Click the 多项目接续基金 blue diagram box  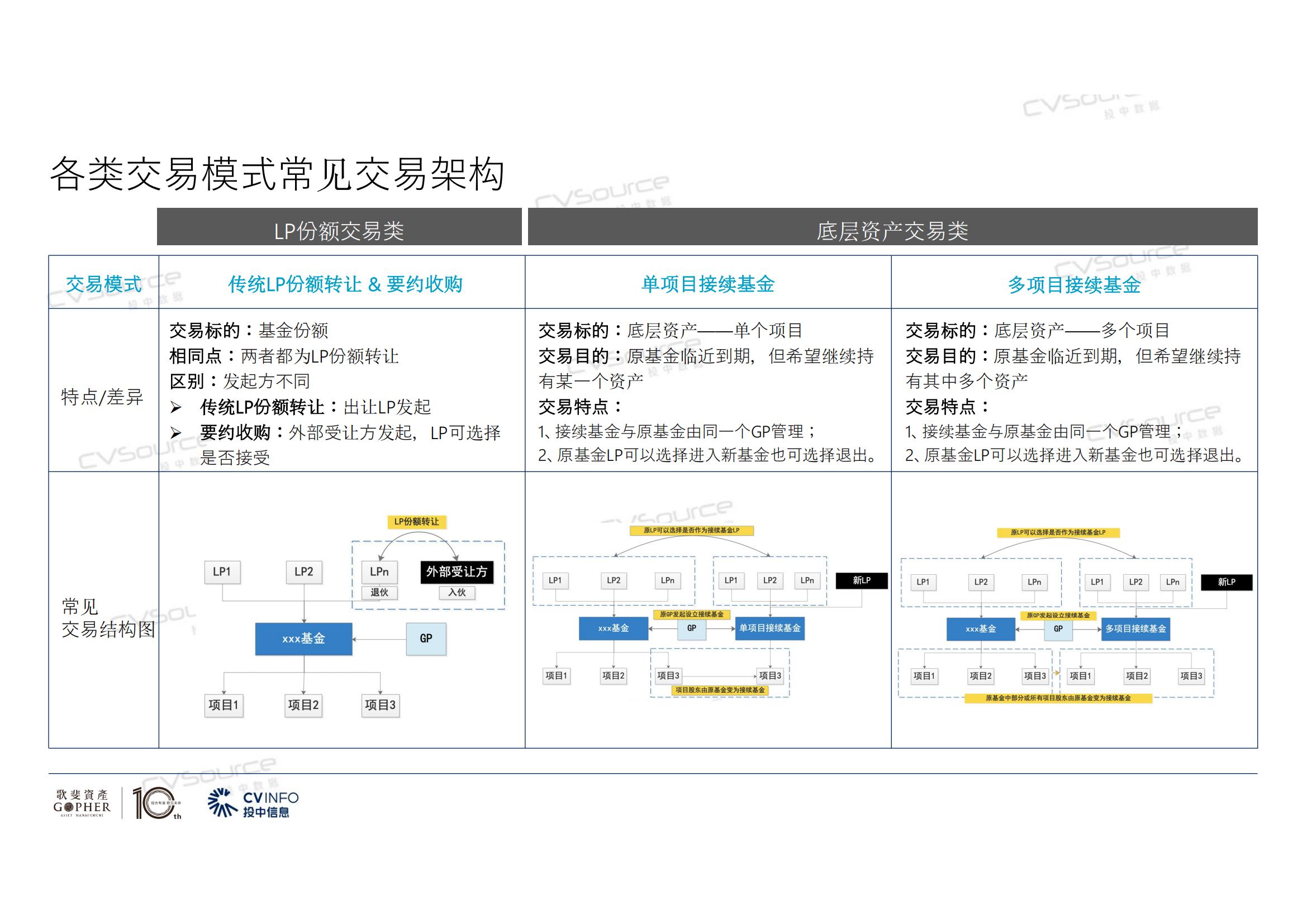click(1135, 628)
